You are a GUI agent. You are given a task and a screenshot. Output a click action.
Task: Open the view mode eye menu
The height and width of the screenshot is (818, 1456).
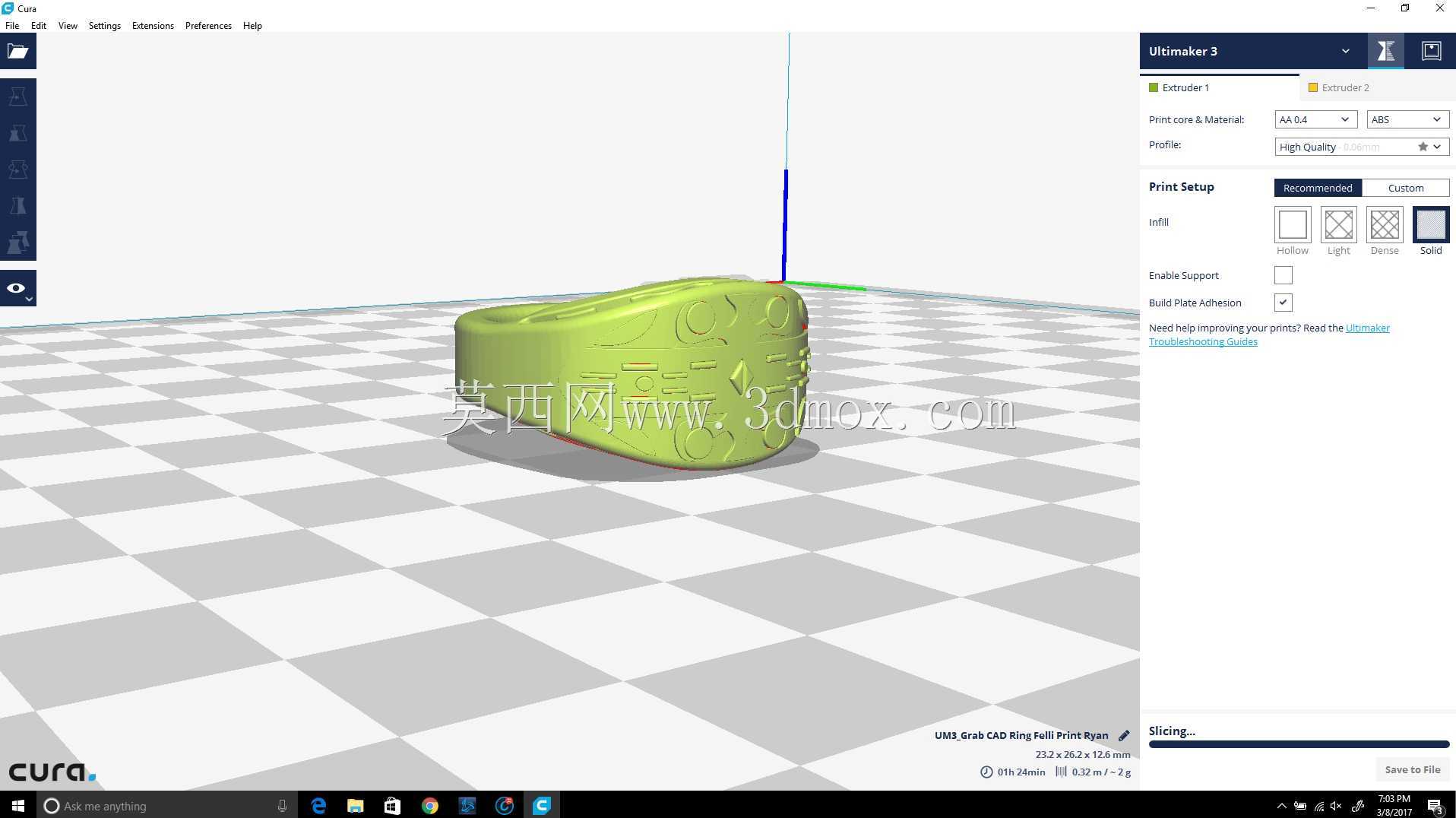click(18, 288)
